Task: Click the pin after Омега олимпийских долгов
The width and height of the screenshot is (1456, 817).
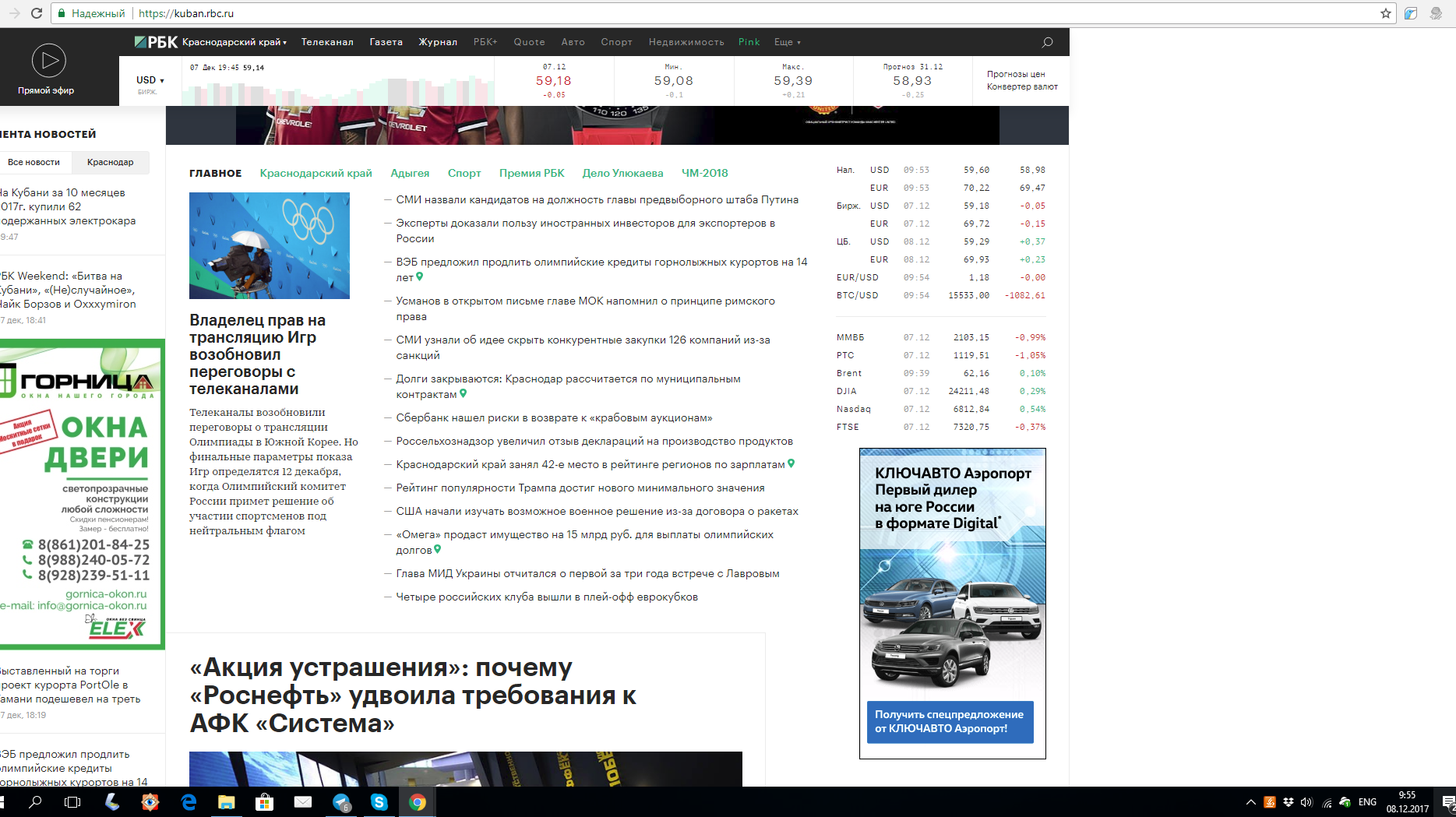Action: coord(438,549)
